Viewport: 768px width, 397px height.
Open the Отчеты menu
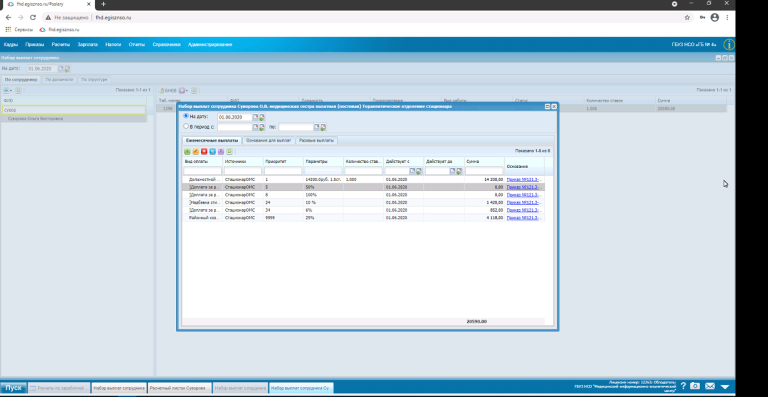point(137,45)
